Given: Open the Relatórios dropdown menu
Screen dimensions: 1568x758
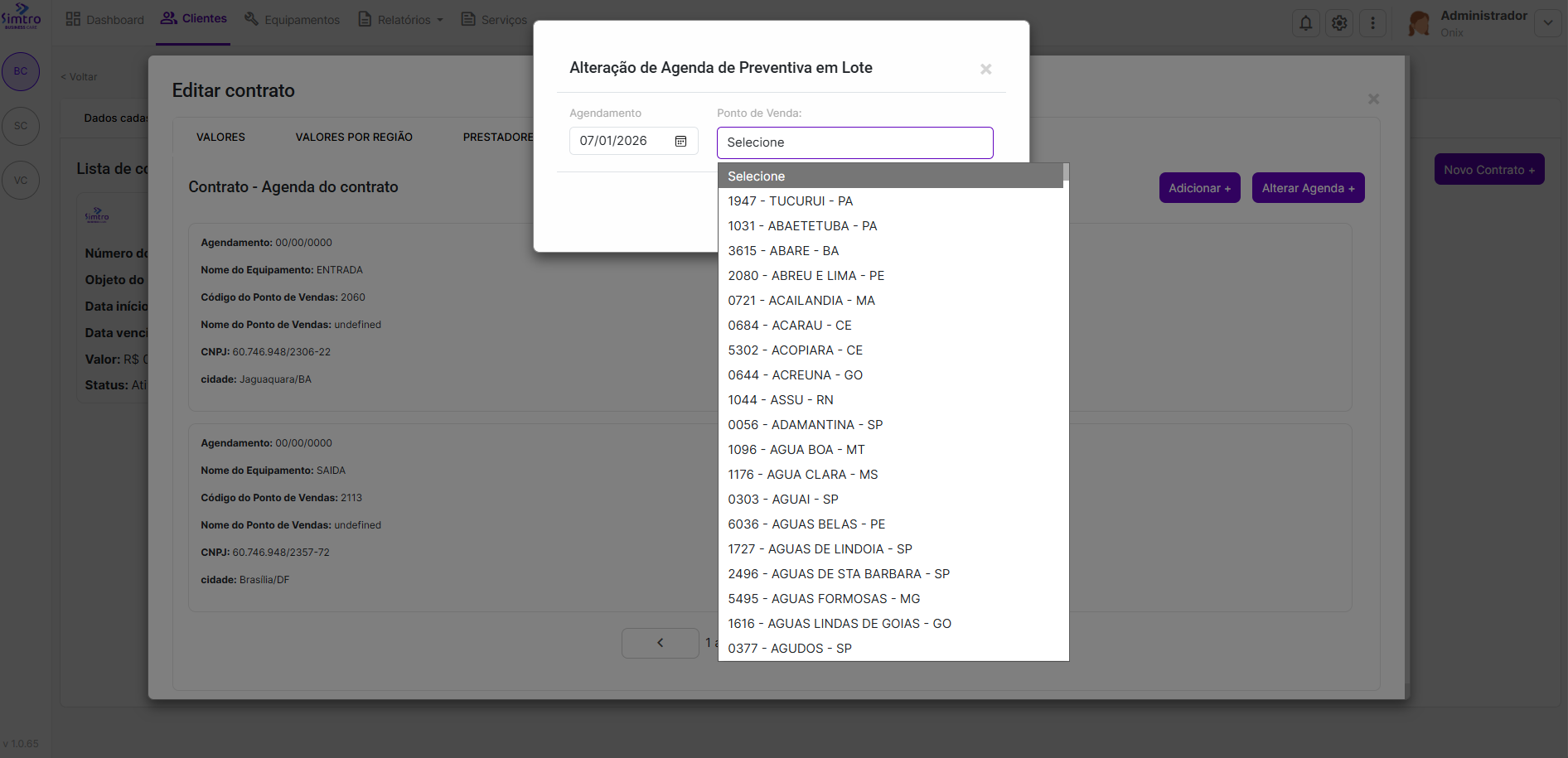Looking at the screenshot, I should point(403,20).
